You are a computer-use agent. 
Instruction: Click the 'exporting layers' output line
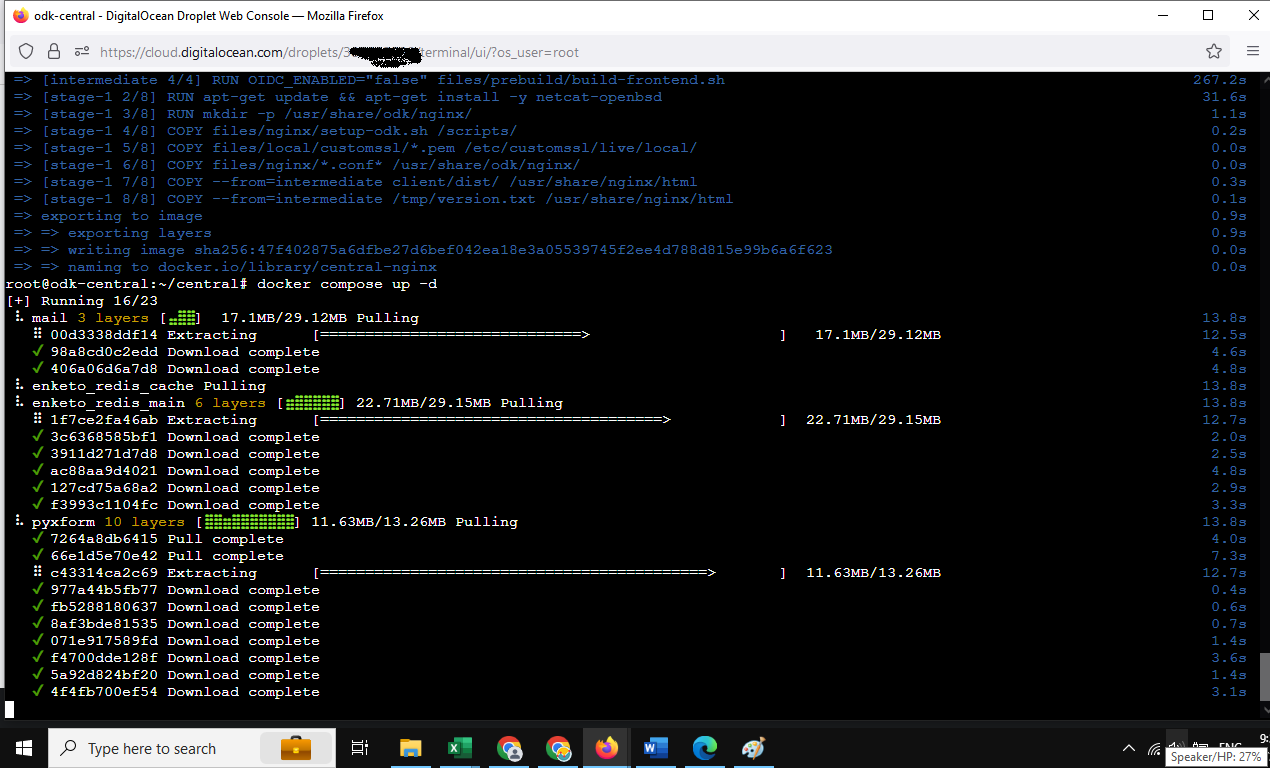click(113, 233)
